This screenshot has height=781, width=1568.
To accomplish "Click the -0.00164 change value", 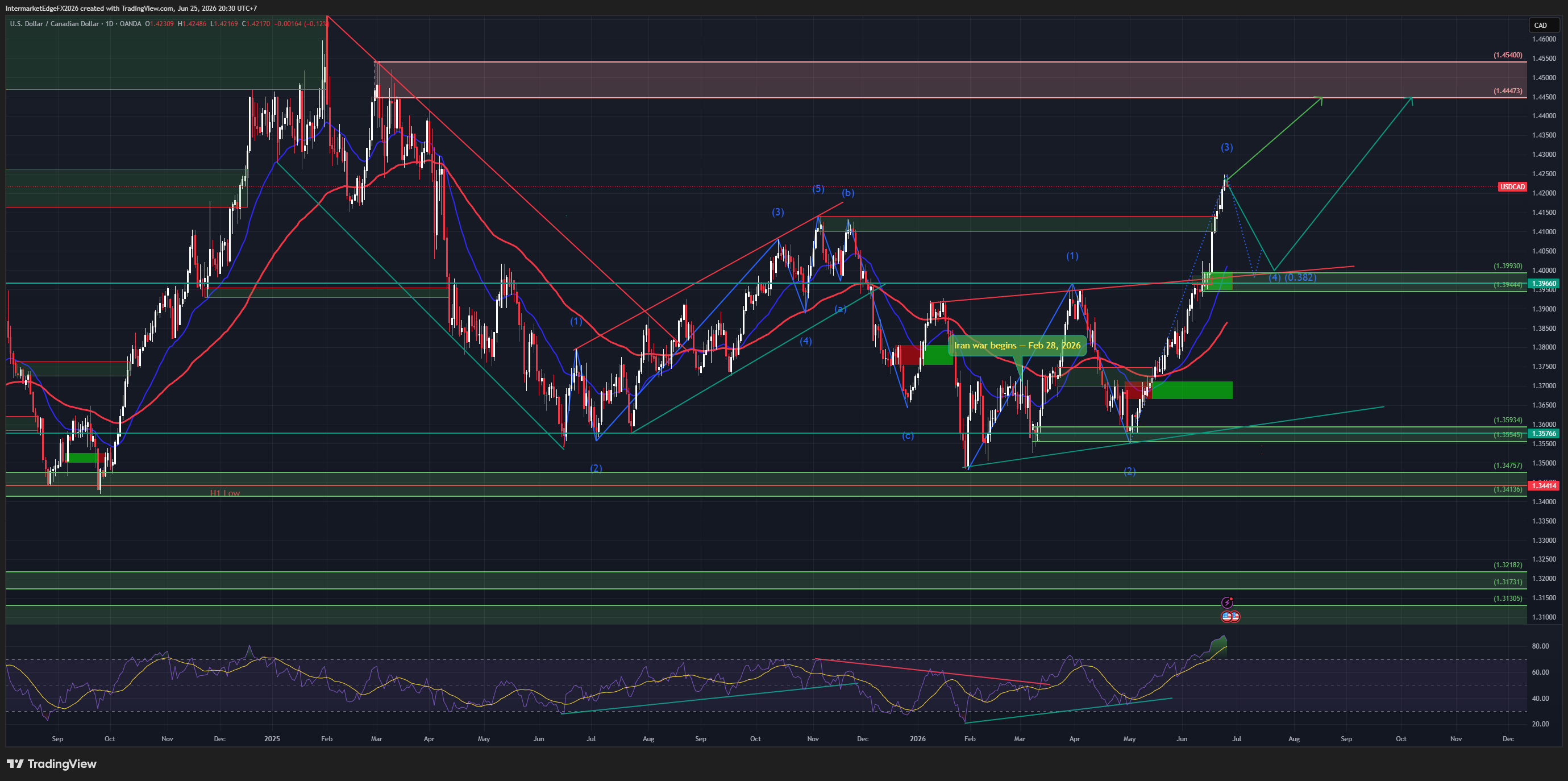I will coord(288,24).
